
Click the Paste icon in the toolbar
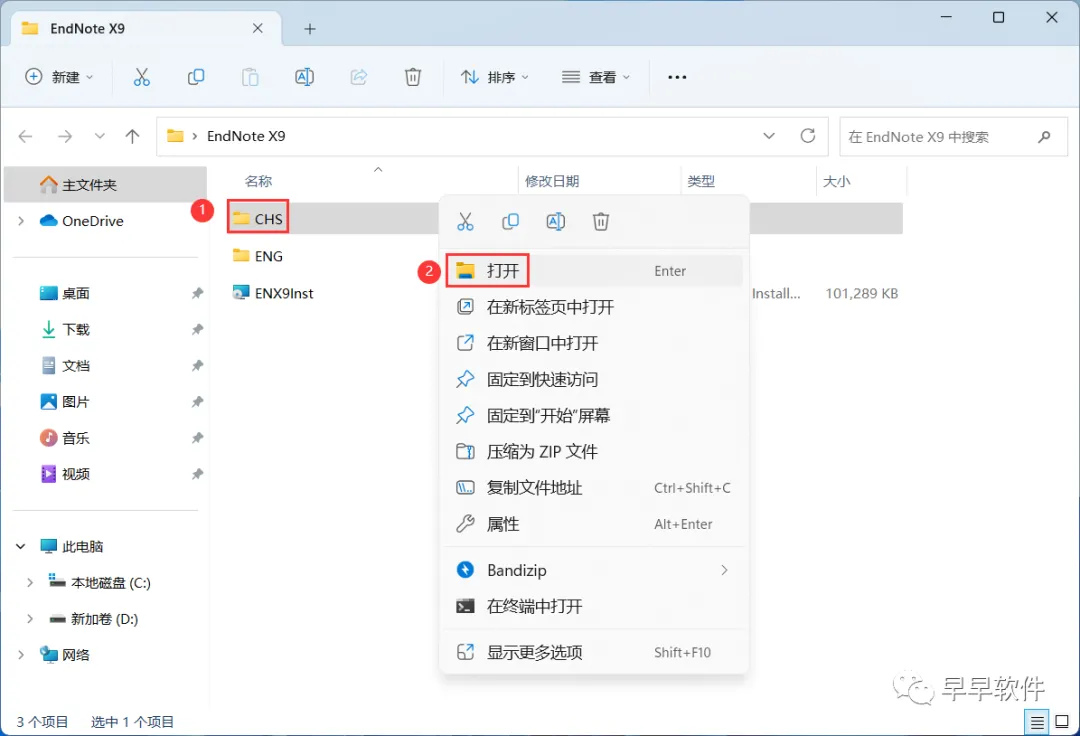tap(250, 77)
